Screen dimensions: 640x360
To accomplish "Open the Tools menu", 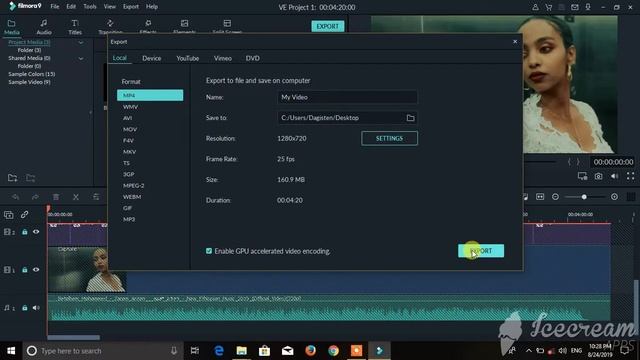I will pyautogui.click(x=90, y=7).
